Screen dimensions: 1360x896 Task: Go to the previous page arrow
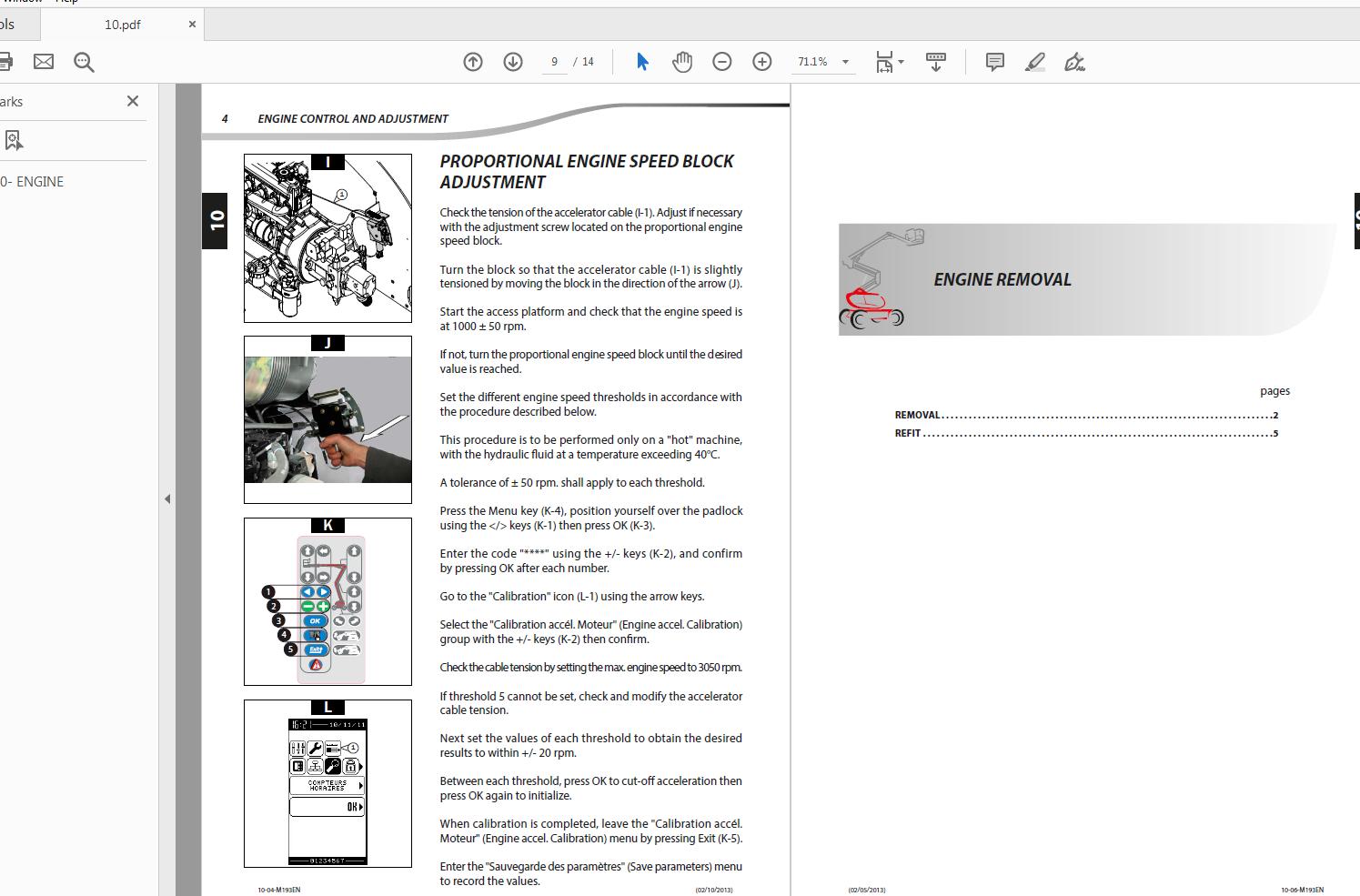(x=473, y=62)
